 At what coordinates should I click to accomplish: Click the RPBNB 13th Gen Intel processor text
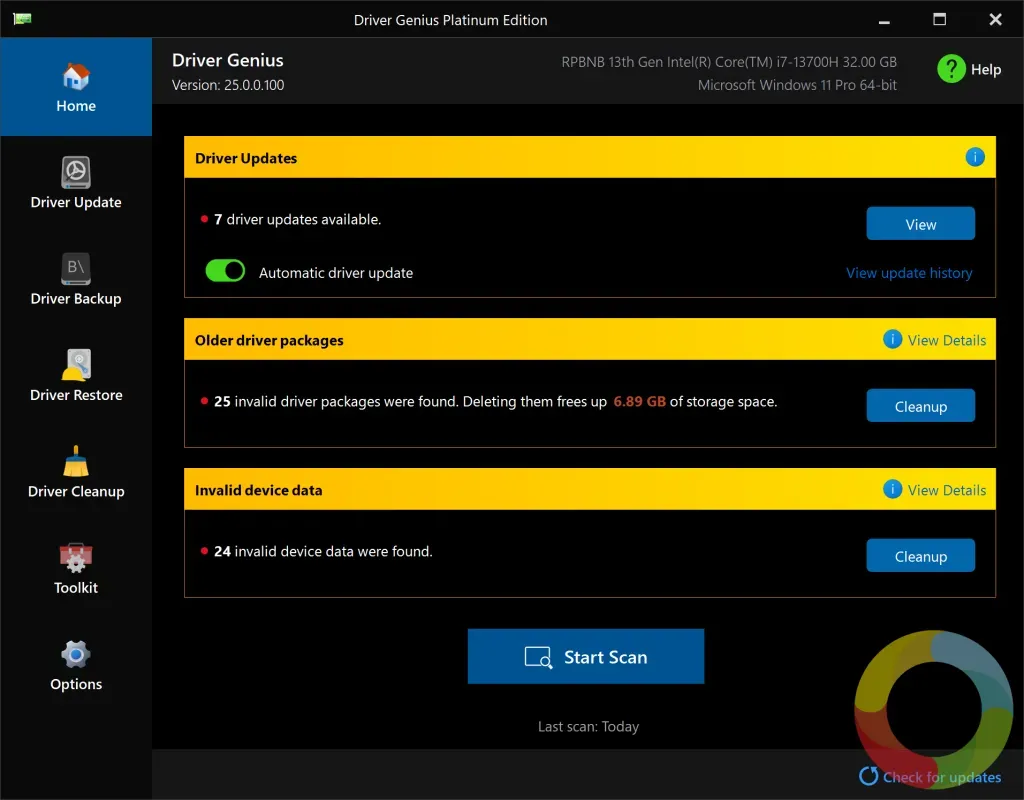click(x=729, y=62)
